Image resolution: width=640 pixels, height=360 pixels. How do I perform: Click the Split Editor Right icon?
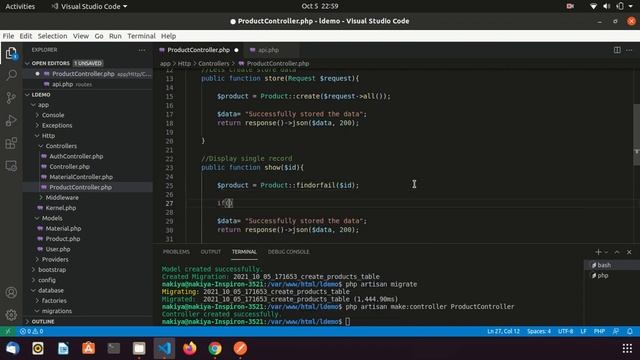[617, 50]
